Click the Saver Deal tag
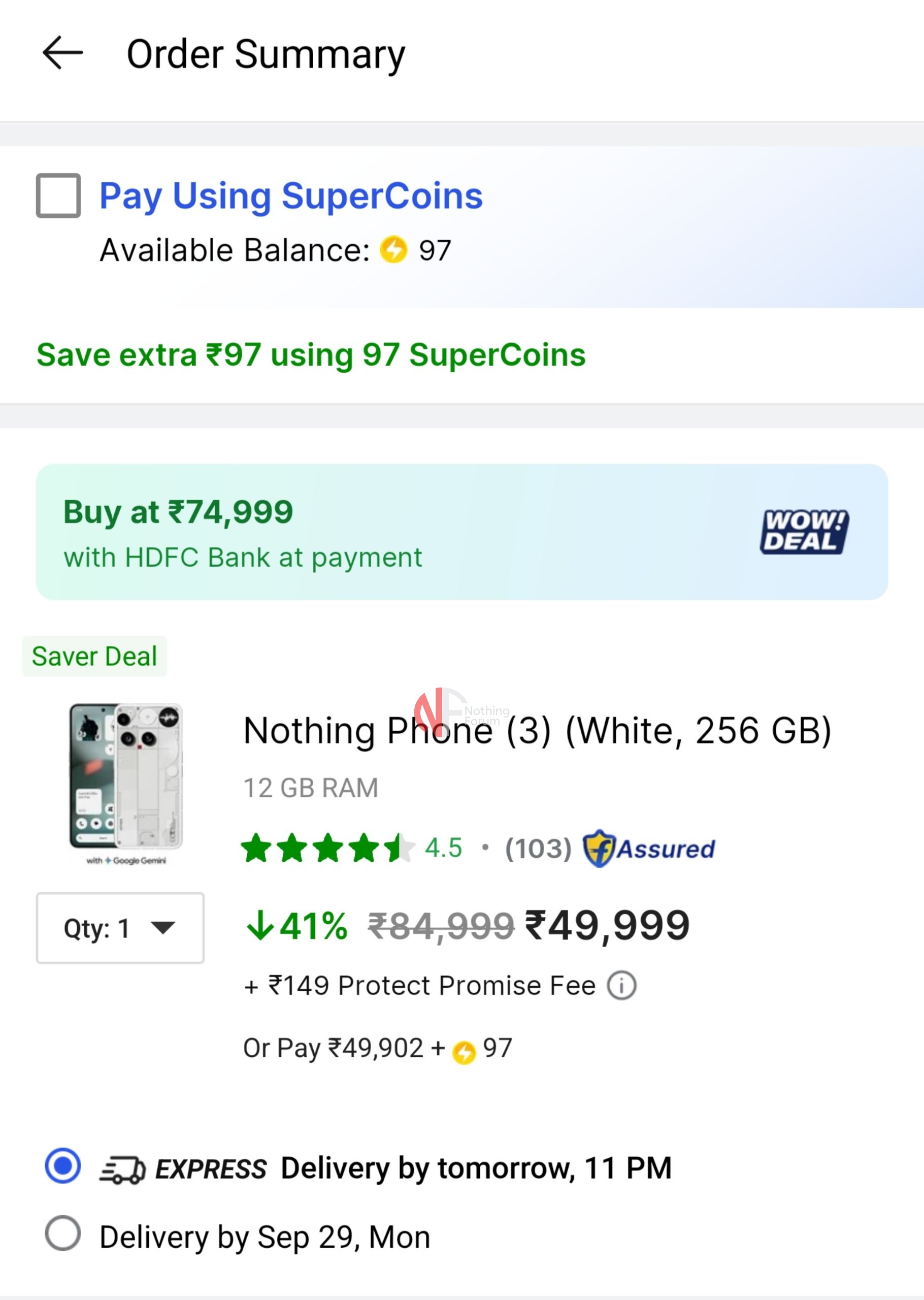The width and height of the screenshot is (924, 1300). [94, 657]
